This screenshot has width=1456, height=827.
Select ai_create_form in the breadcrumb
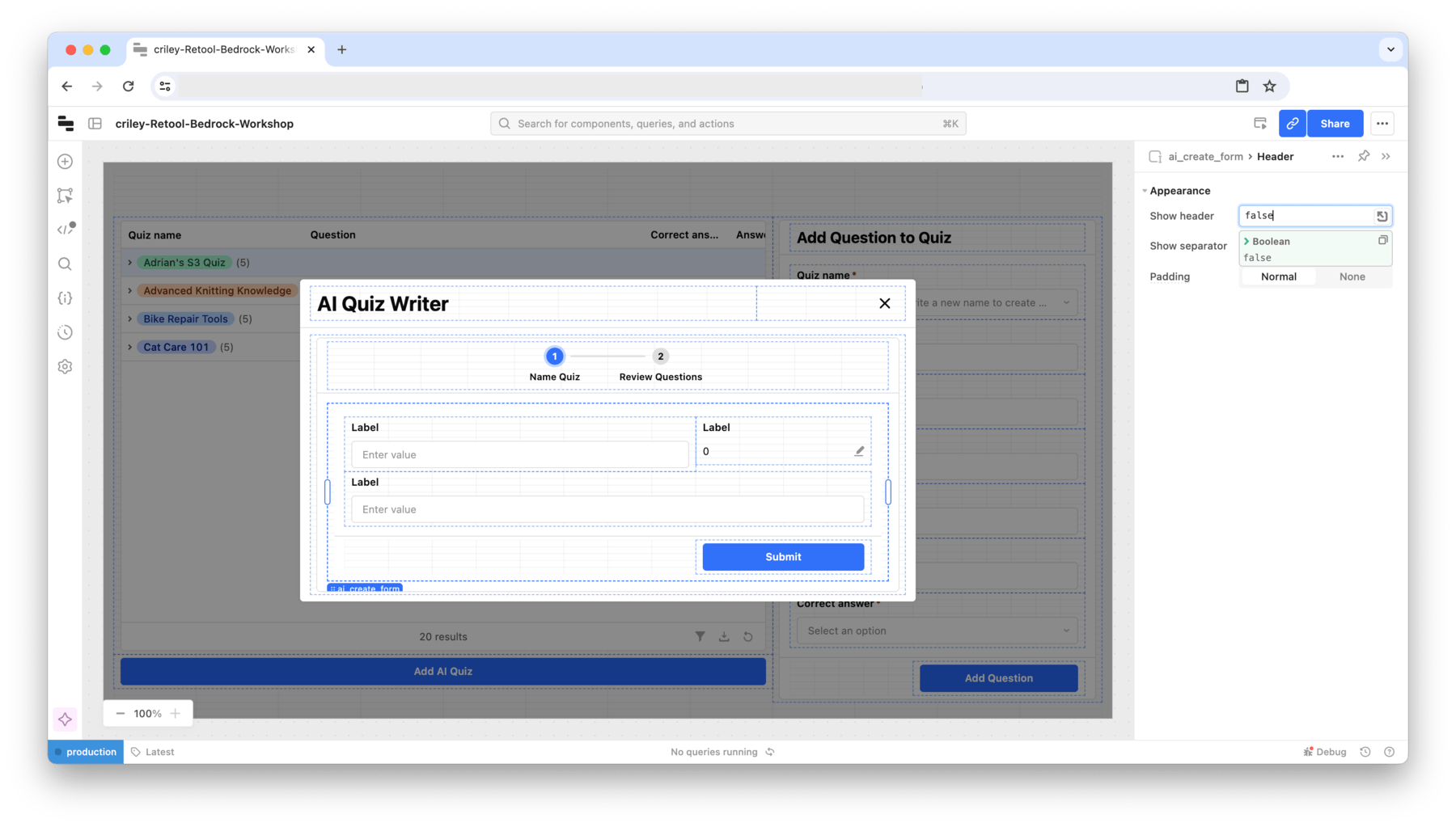(1205, 157)
